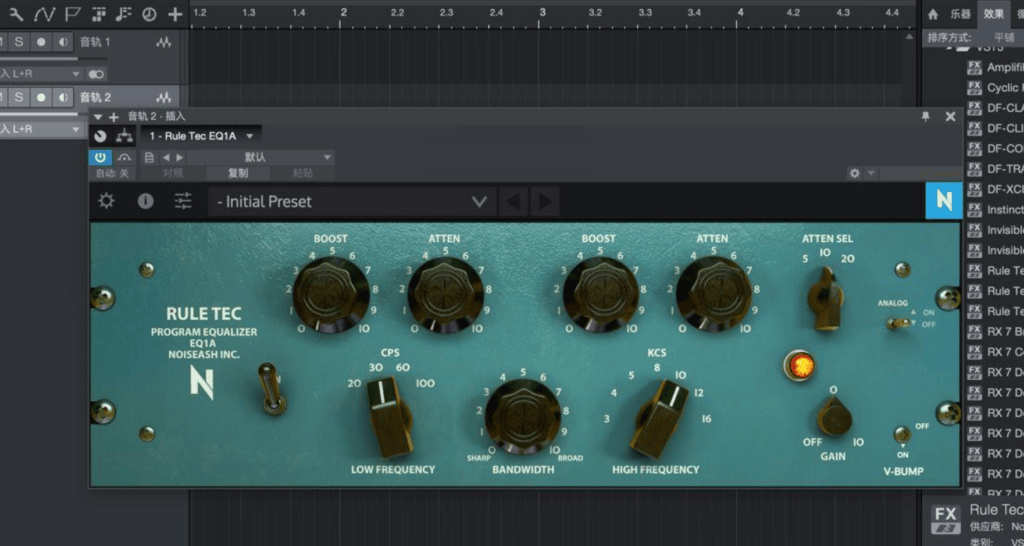Click the plus icon beside 音轨 2 · 插入
This screenshot has width=1024, height=546.
pos(114,117)
